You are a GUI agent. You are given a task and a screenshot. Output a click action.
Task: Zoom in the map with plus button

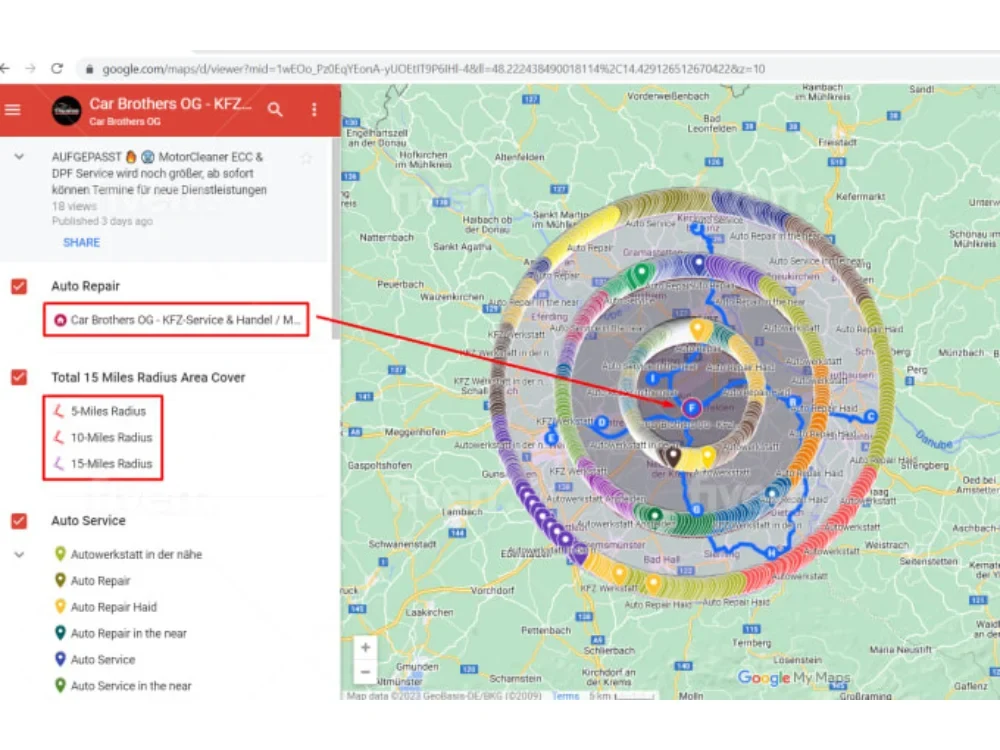[x=365, y=648]
